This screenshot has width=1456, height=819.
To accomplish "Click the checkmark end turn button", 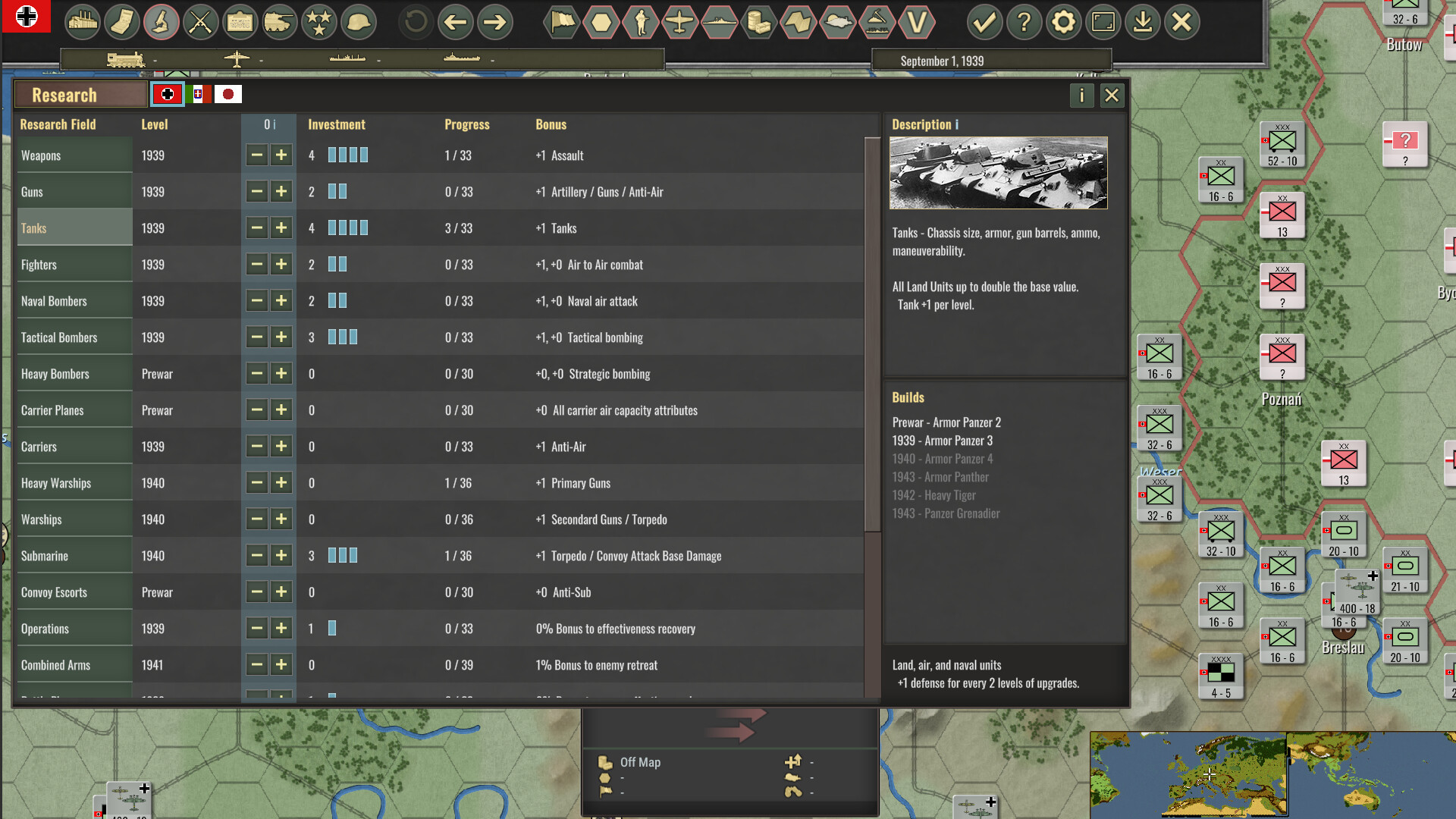I will click(x=985, y=22).
